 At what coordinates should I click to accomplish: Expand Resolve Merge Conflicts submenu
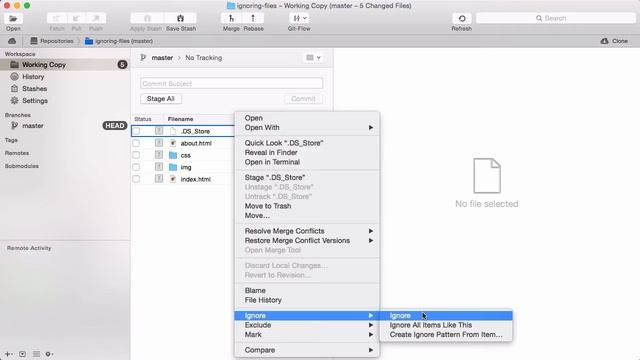click(307, 231)
